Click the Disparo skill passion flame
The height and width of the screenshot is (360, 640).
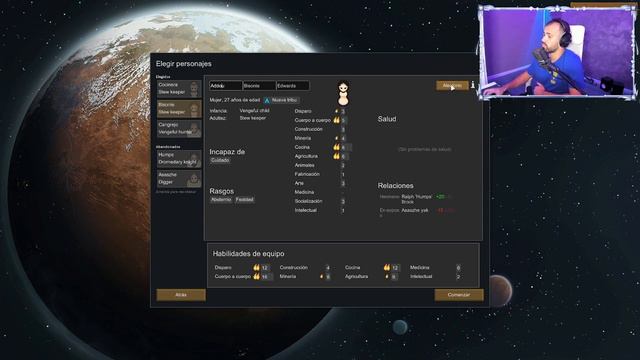[x=337, y=111]
